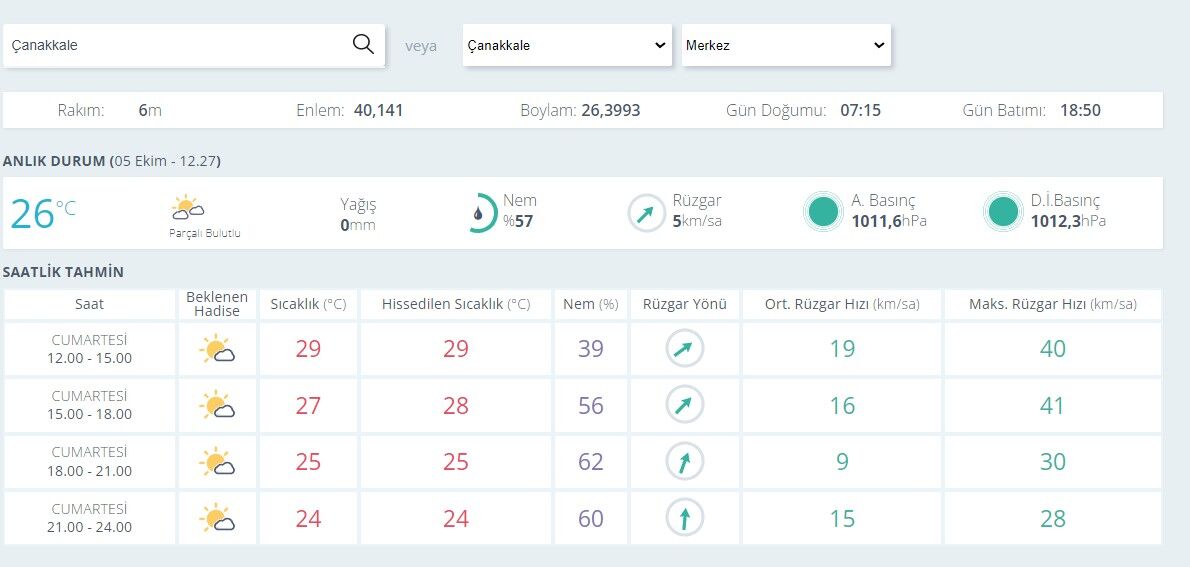
Task: Click the Ort. Rüzgar Hızı column header
Action: [x=842, y=304]
